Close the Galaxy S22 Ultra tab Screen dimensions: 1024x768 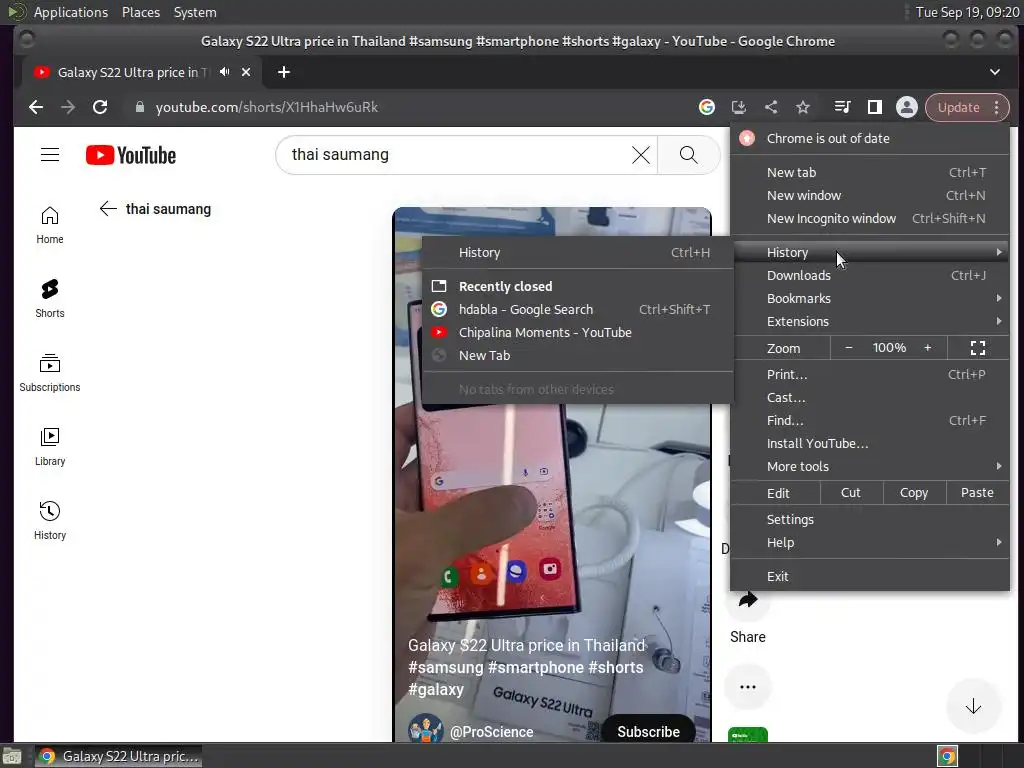tap(246, 72)
